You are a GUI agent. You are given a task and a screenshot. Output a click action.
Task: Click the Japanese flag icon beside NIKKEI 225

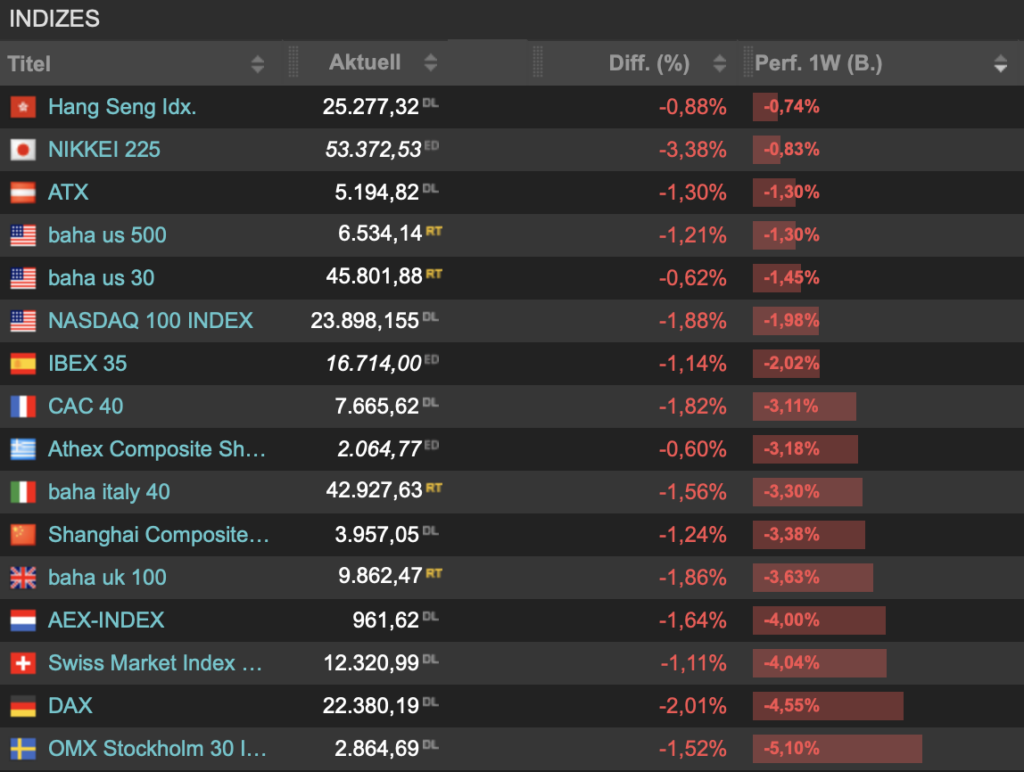24,149
